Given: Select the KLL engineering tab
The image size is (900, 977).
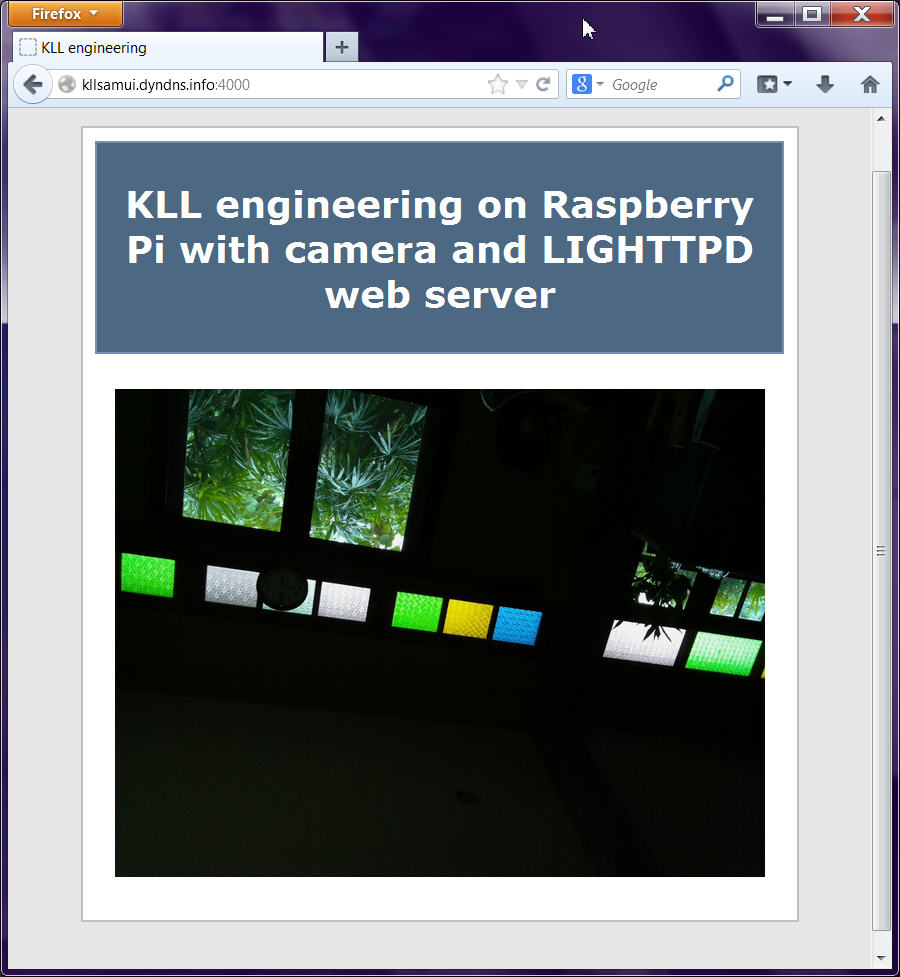Looking at the screenshot, I should [x=165, y=47].
